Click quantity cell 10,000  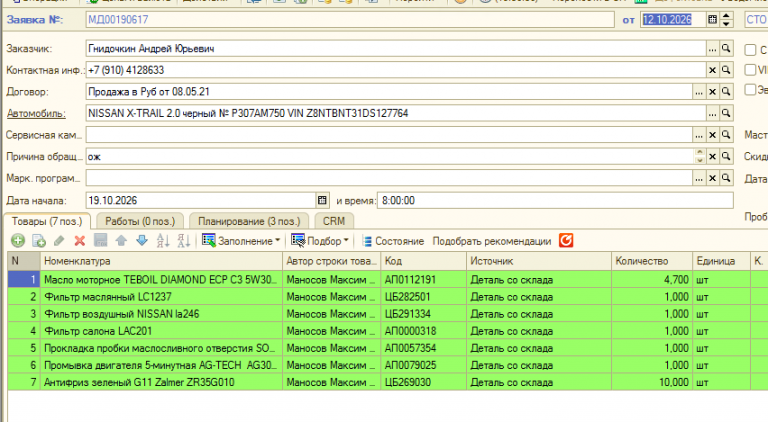tap(652, 382)
